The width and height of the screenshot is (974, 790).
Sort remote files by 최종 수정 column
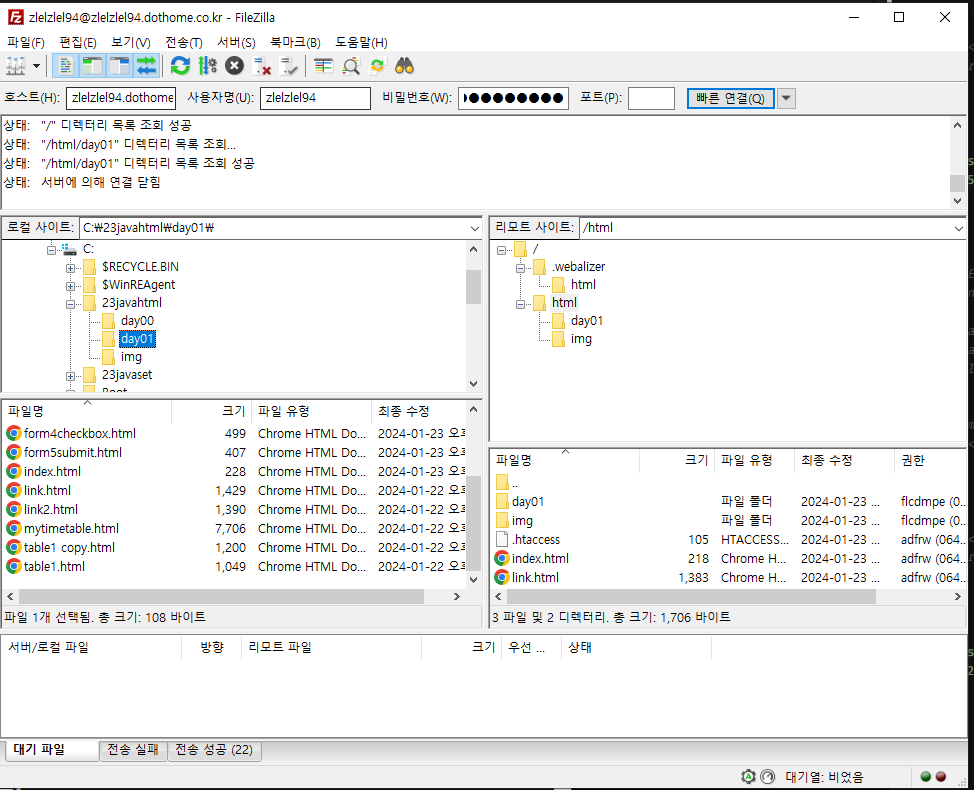click(x=844, y=460)
